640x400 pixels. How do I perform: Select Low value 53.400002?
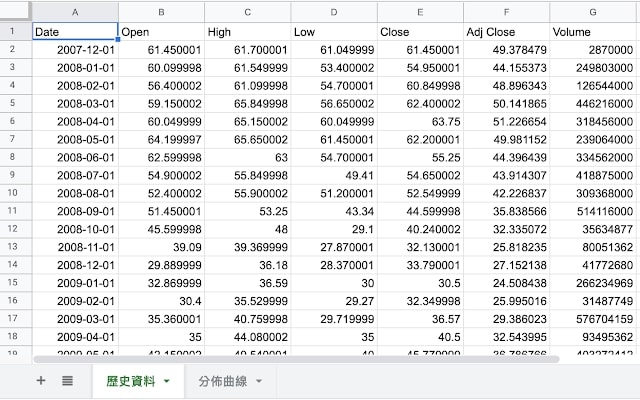click(x=334, y=68)
